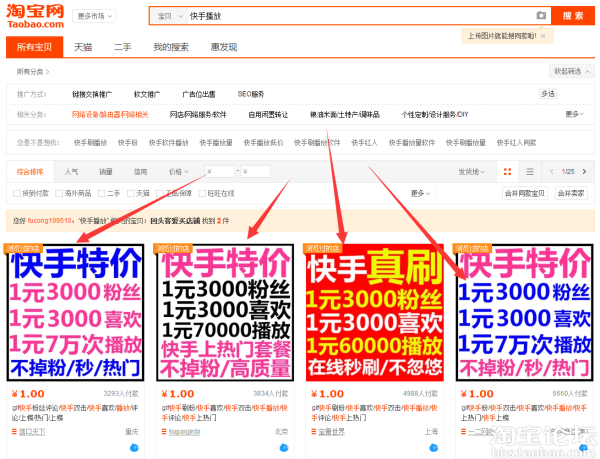Click the Wangwang chat icon under first item (重庆)

point(134,447)
